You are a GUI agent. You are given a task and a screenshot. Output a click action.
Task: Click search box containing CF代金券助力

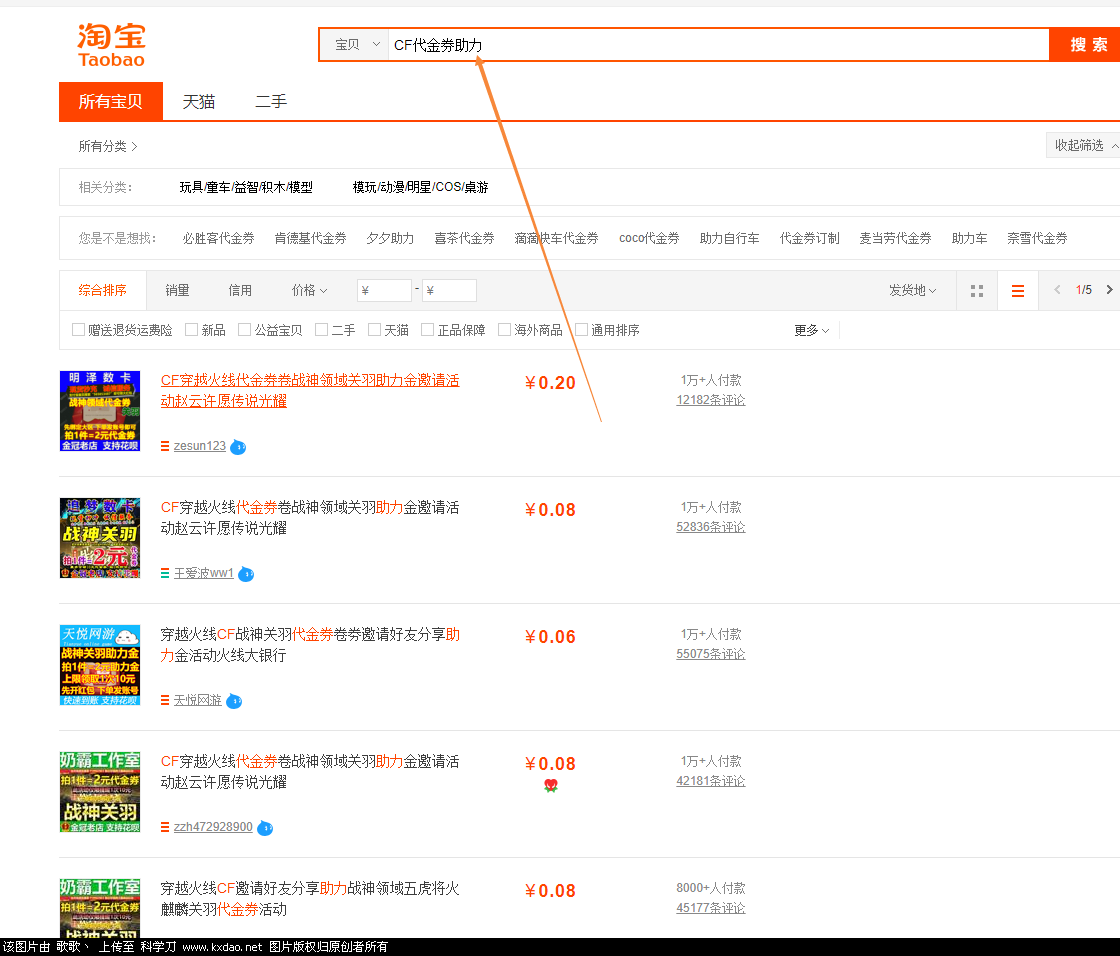pos(719,45)
